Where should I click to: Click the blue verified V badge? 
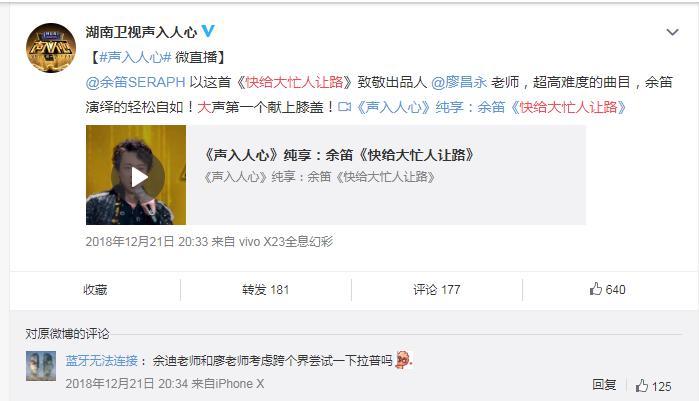[208, 31]
